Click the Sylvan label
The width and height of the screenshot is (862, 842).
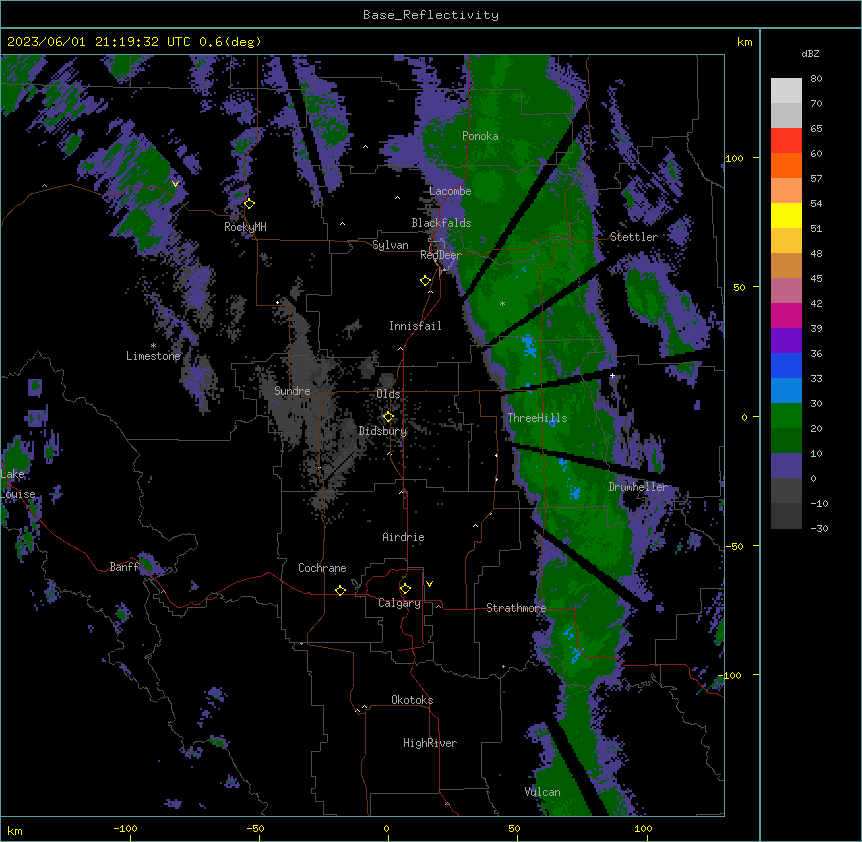tap(390, 245)
